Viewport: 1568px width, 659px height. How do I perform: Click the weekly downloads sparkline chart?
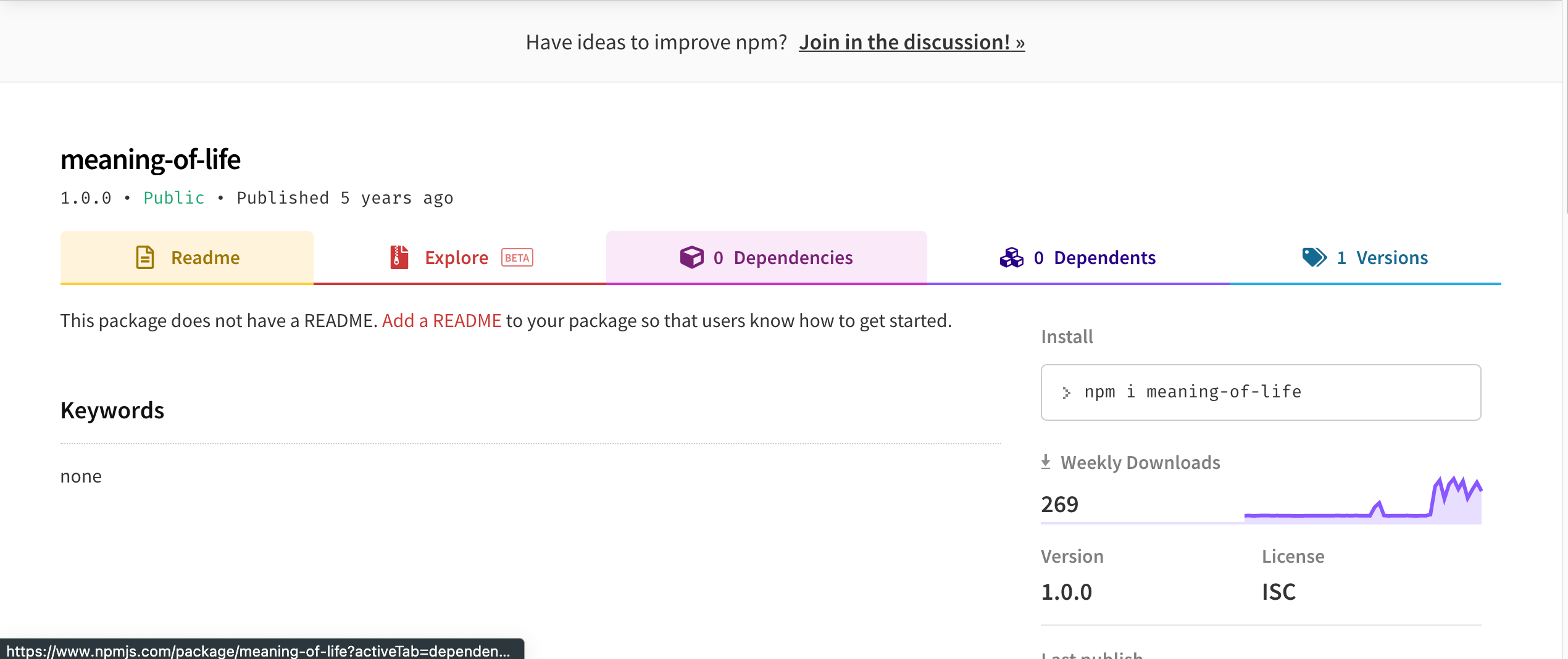(x=1362, y=501)
